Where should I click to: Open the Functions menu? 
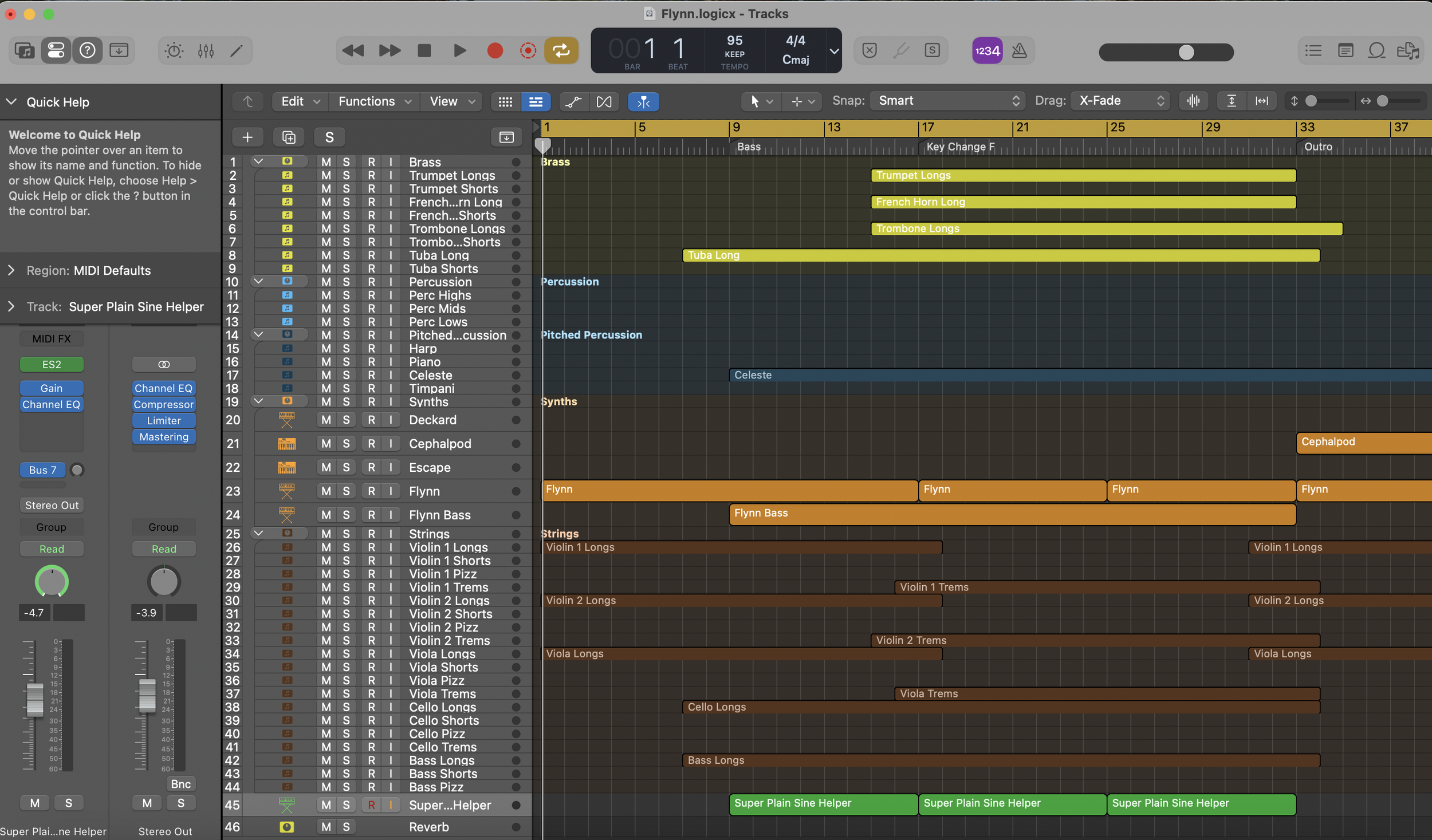pyautogui.click(x=374, y=101)
